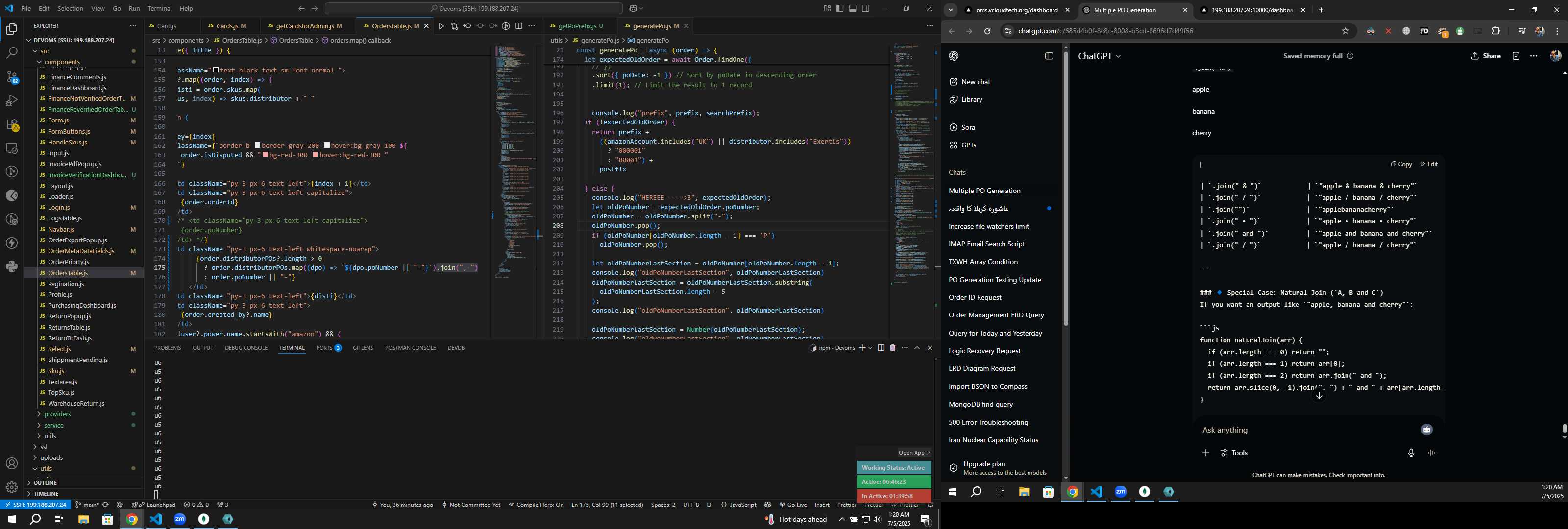This screenshot has width=1568, height=529.
Task: Click the kill terminal trash icon
Action: 892,348
